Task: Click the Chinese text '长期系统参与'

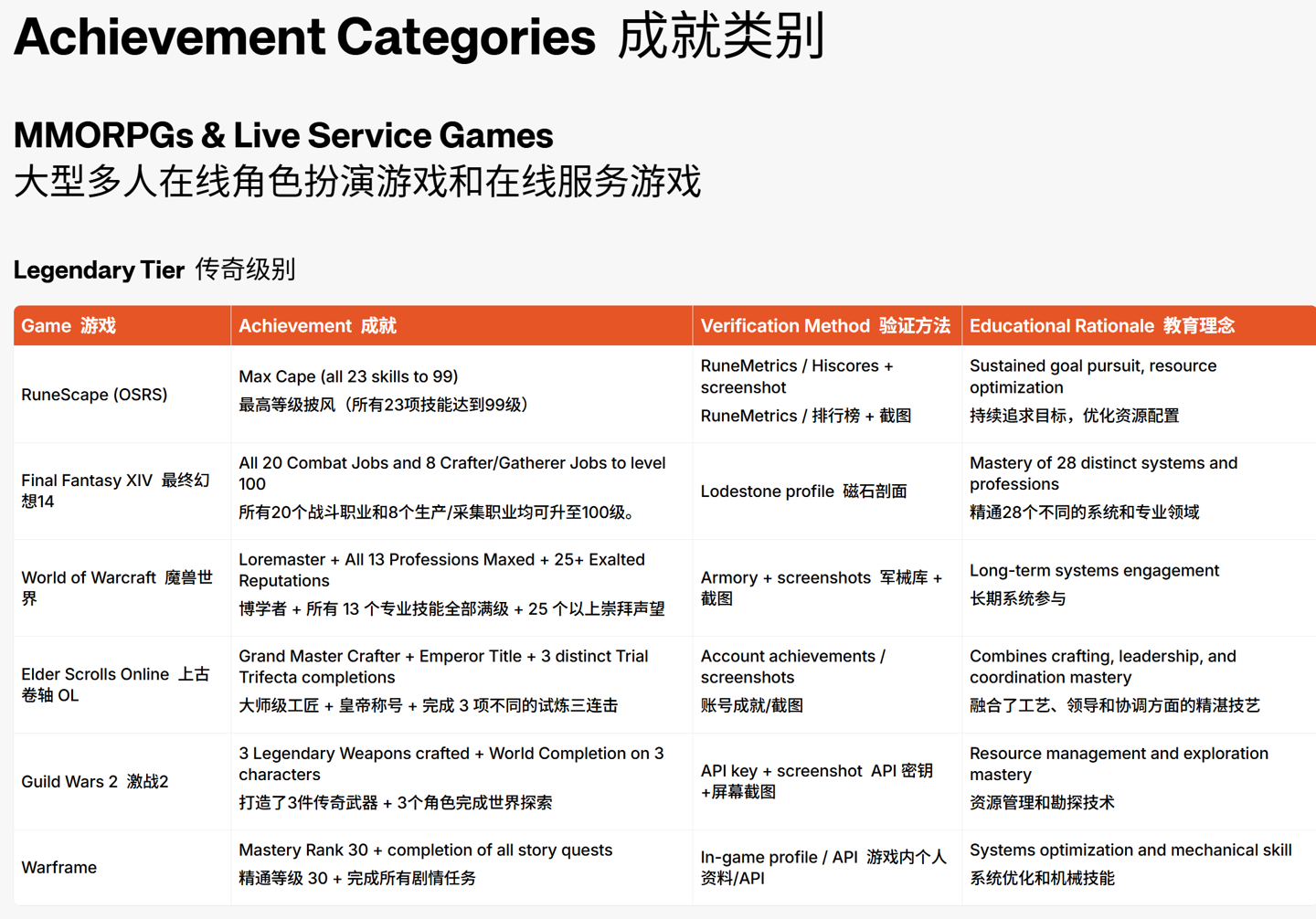Action: [1017, 598]
